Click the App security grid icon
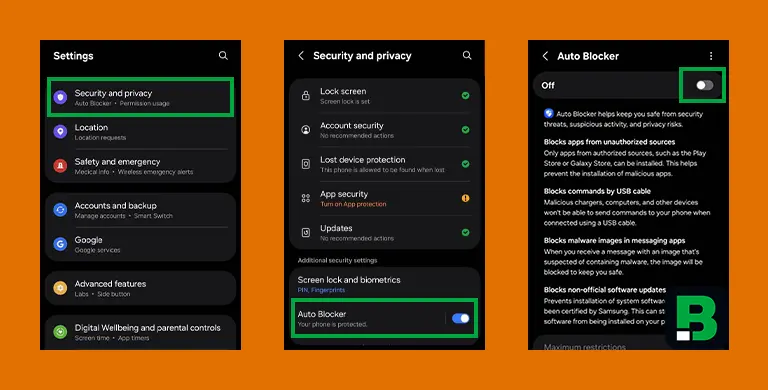The image size is (768, 390). [x=306, y=198]
